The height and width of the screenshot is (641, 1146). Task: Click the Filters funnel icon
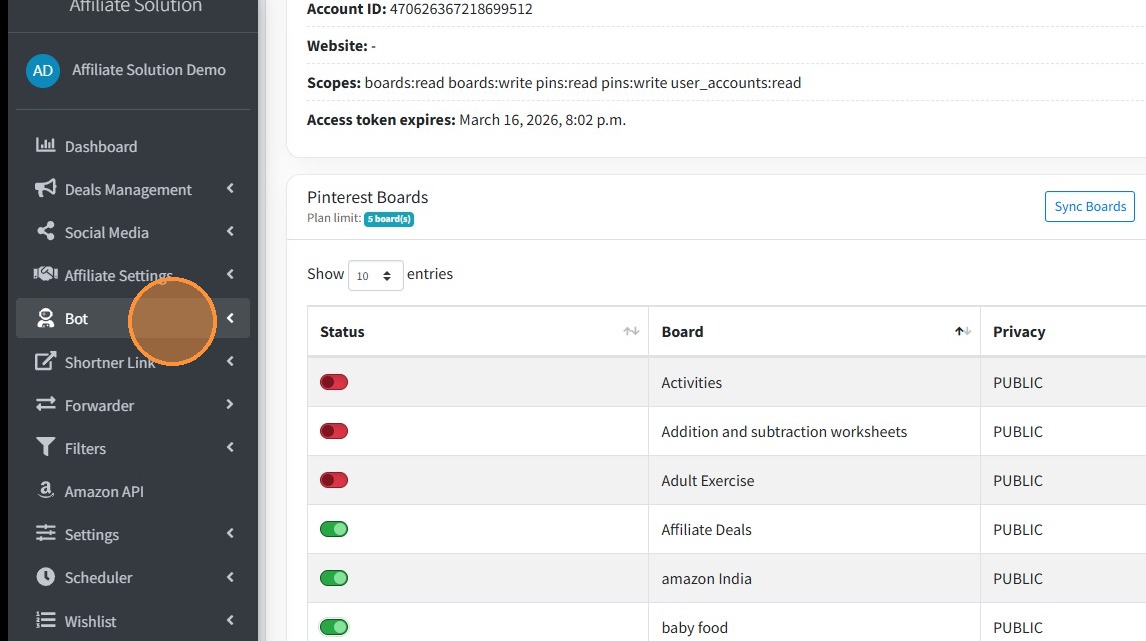45,448
